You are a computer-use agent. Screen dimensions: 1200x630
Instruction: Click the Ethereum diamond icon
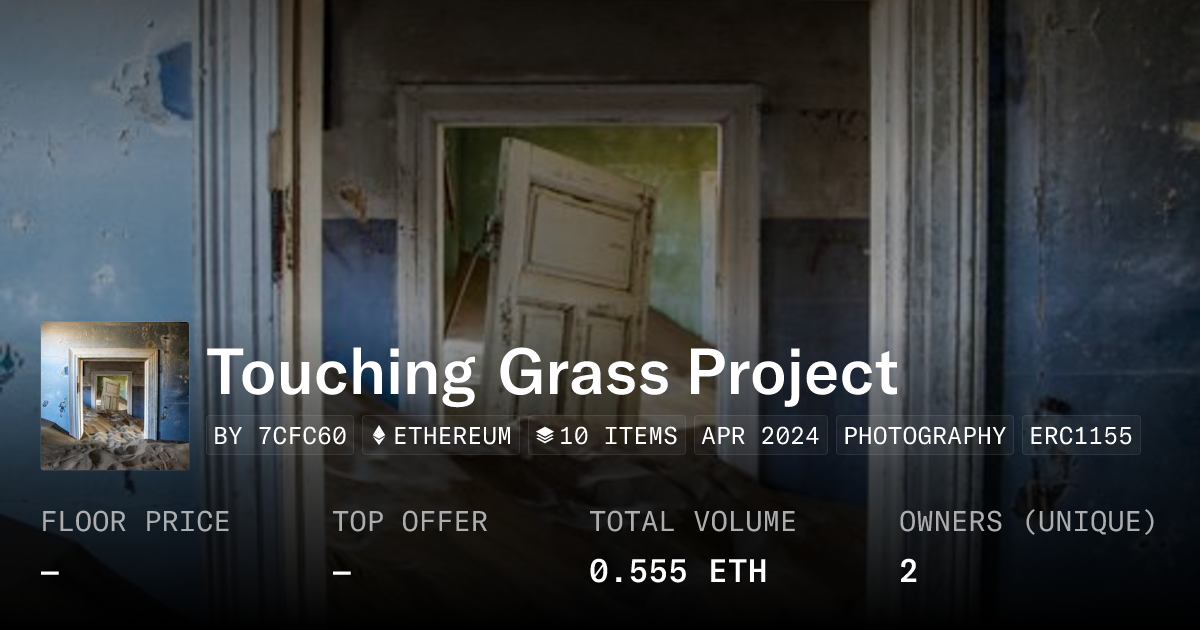coord(379,436)
